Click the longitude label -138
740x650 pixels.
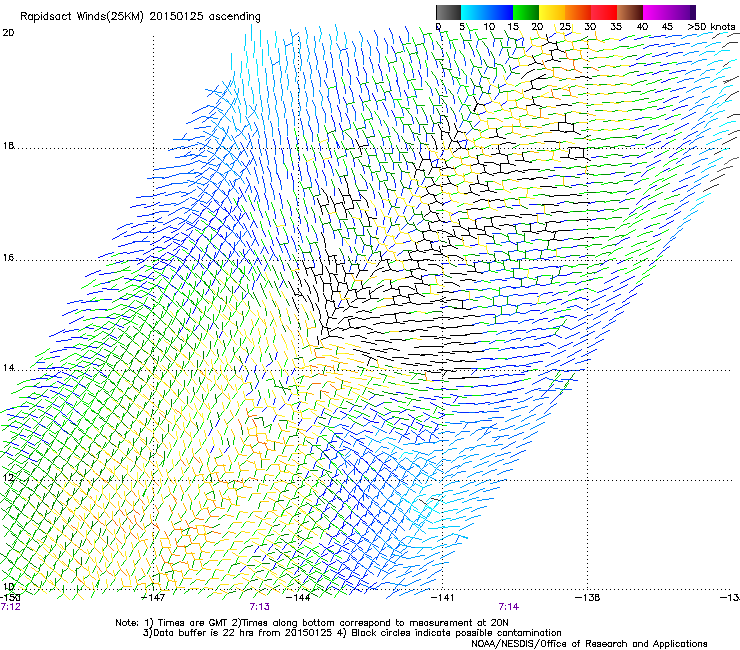[x=588, y=598]
